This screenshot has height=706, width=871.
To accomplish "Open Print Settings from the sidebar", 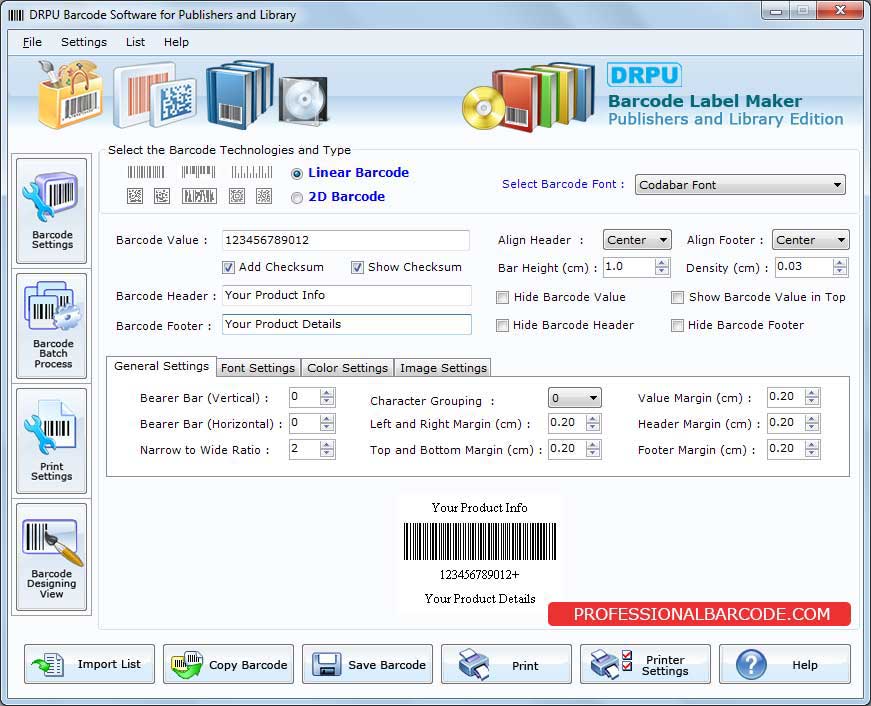I will pyautogui.click(x=51, y=440).
